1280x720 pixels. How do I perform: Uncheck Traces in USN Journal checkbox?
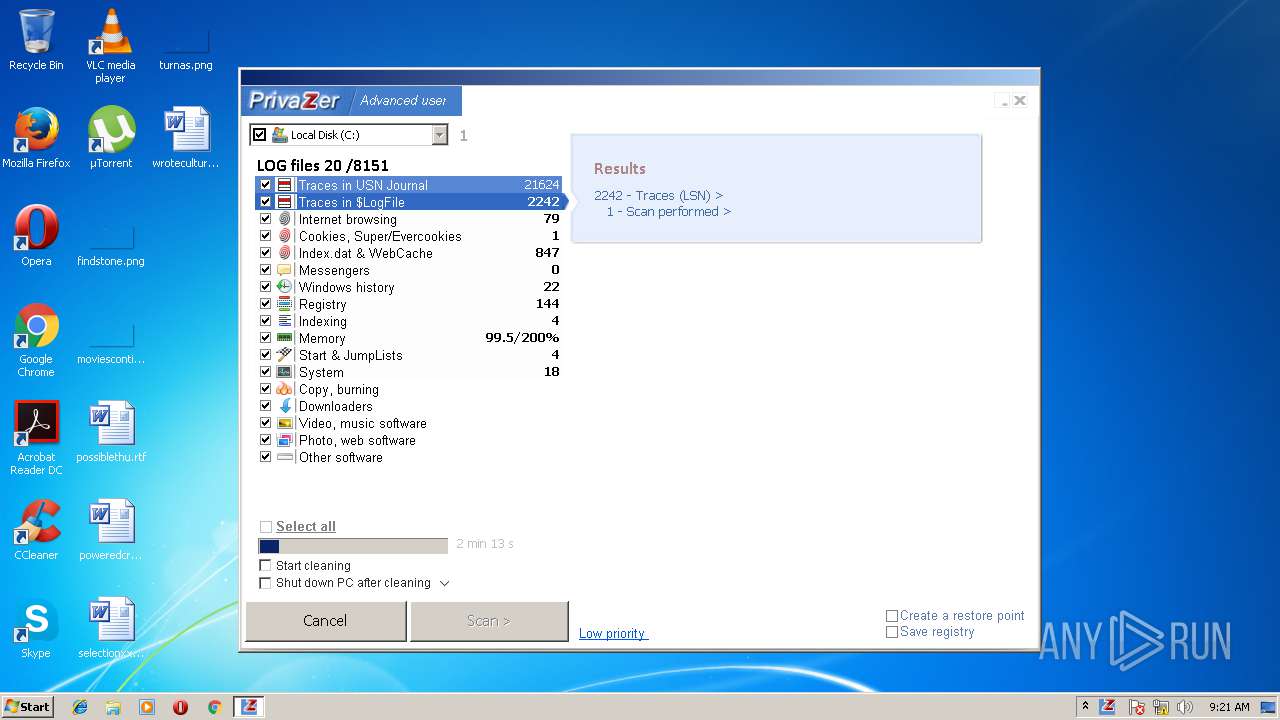pos(265,185)
